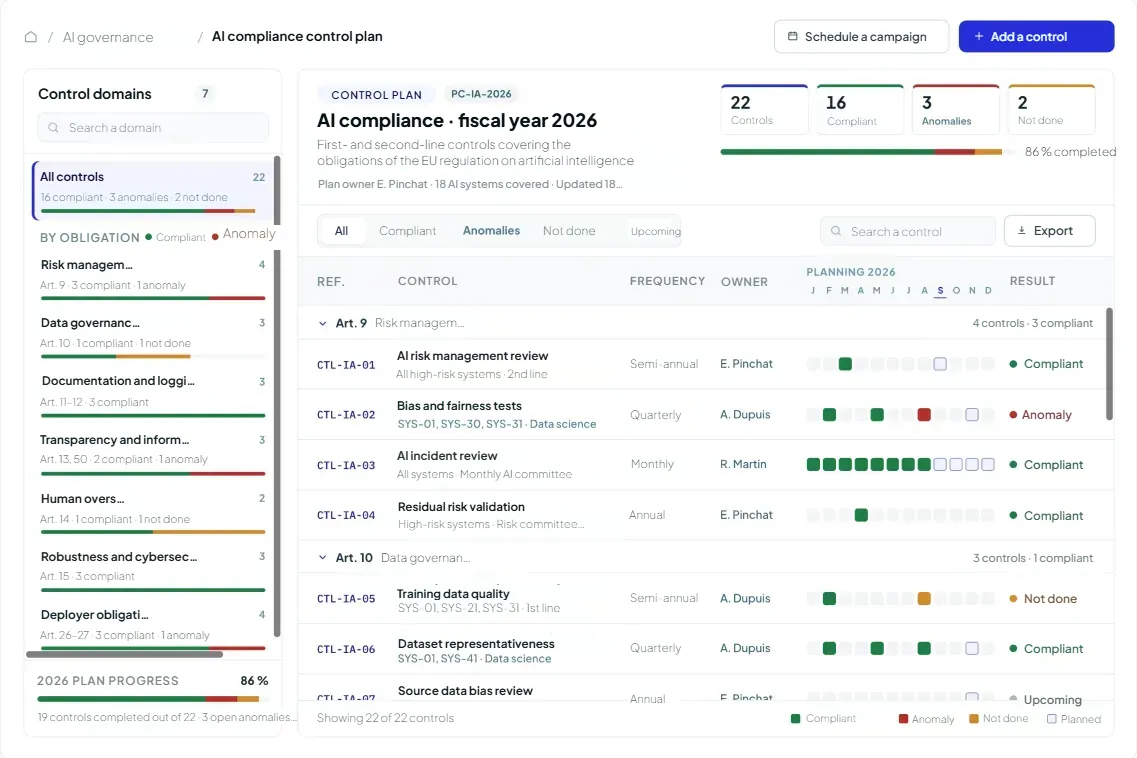Open AI governance breadcrumb link
This screenshot has width=1137, height=758.
pos(108,37)
